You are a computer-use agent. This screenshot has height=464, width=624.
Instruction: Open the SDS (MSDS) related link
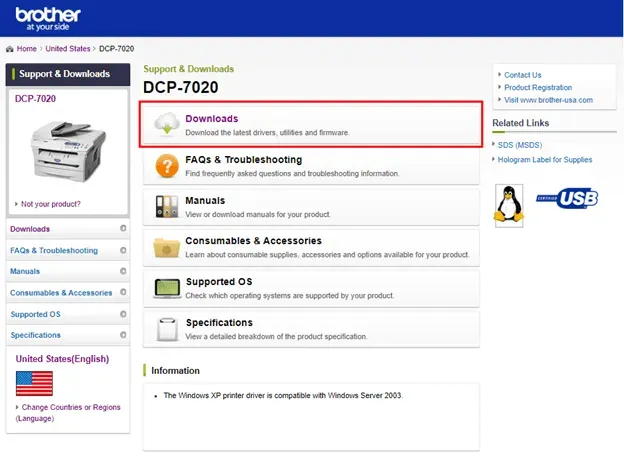pyautogui.click(x=520, y=145)
